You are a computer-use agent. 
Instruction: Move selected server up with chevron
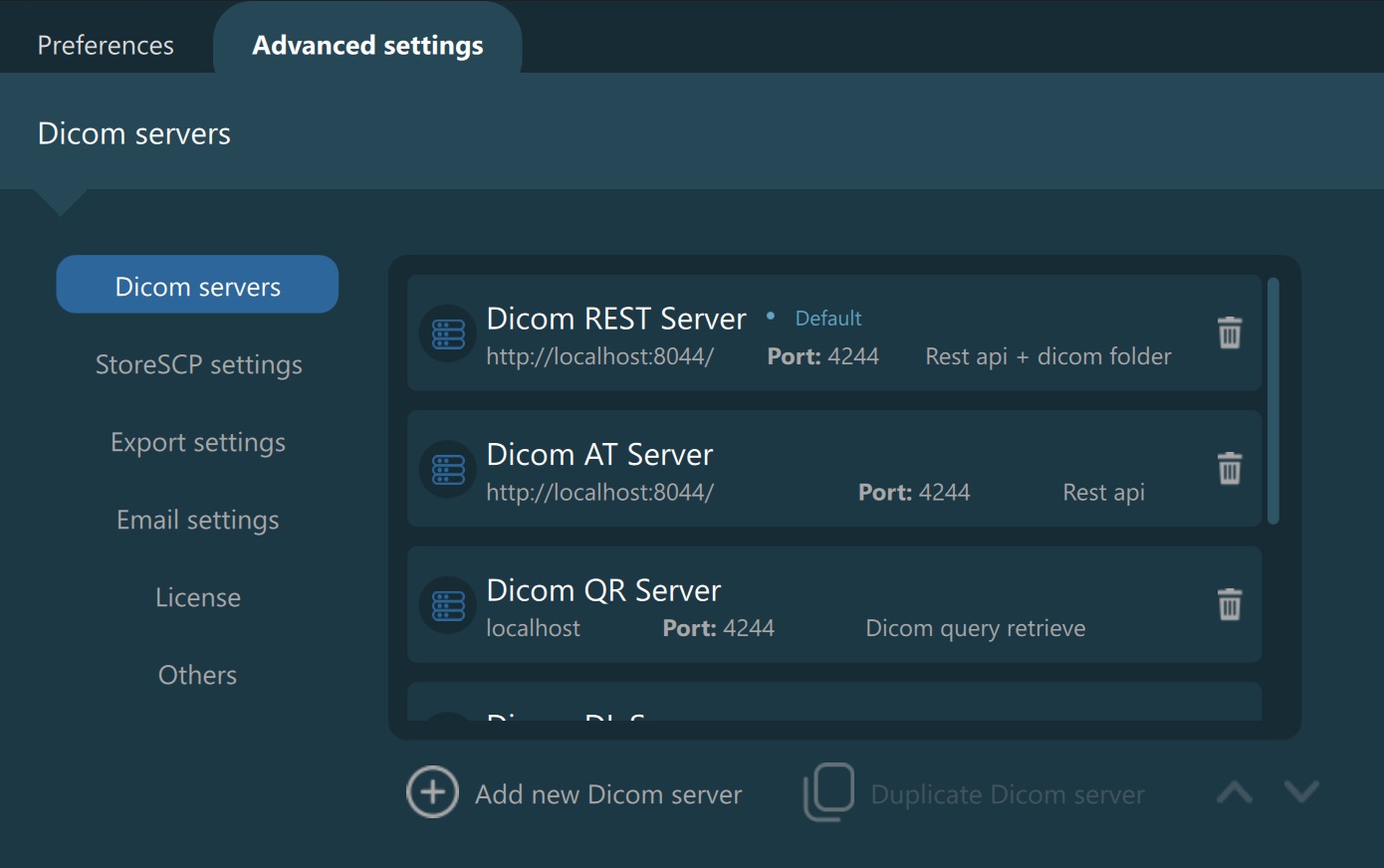[1235, 792]
